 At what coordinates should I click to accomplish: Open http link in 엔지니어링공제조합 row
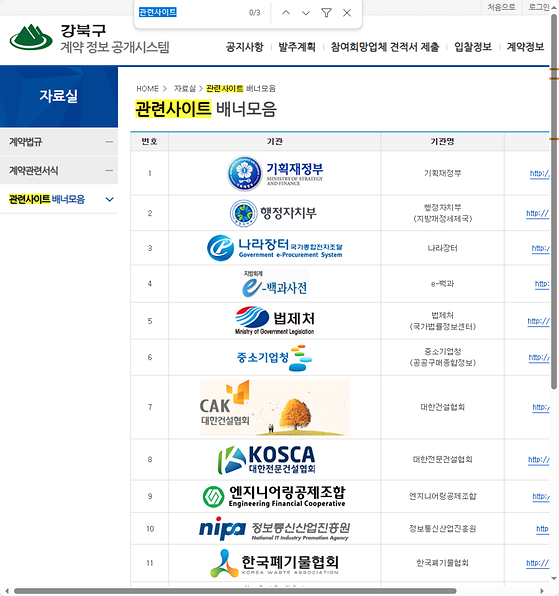tap(541, 496)
